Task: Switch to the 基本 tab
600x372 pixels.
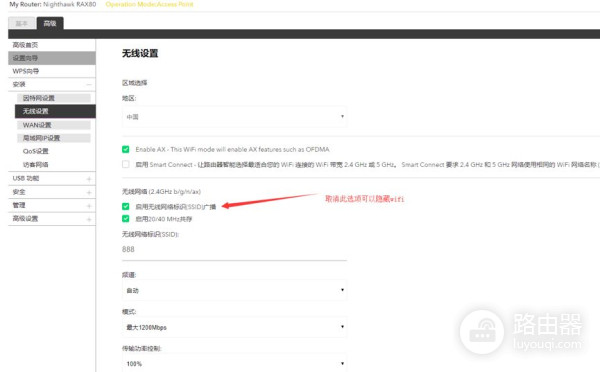Action: [x=22, y=23]
